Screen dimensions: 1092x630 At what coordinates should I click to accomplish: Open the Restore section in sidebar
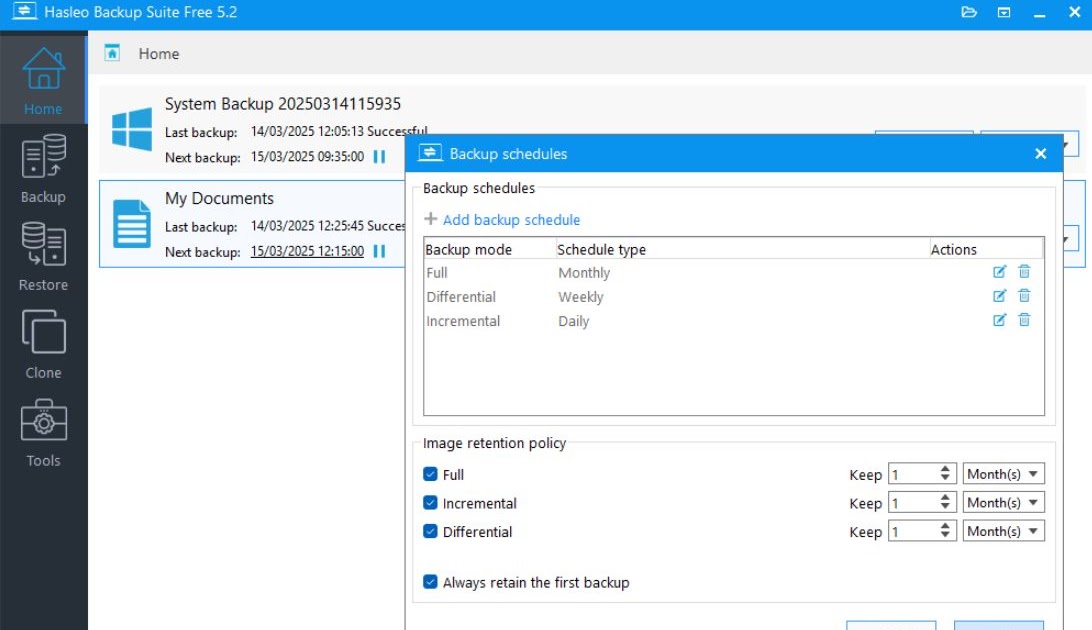(x=43, y=257)
